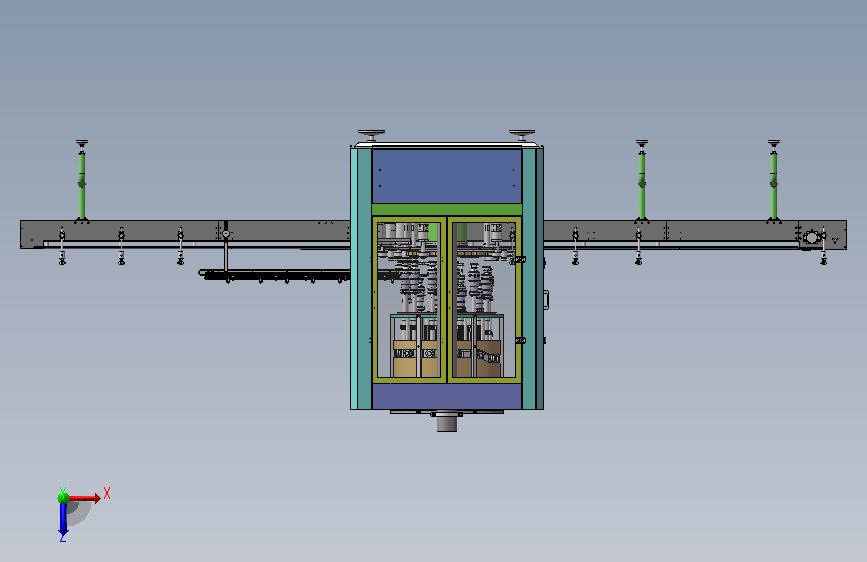Select the upper blue panel of the machine cabinet
Screen dimensions: 867x562
[x=447, y=176]
